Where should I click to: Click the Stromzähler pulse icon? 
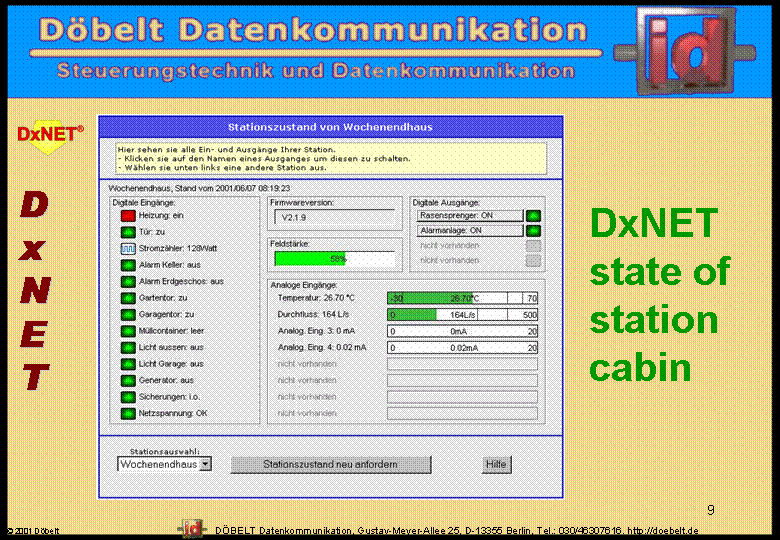(128, 249)
